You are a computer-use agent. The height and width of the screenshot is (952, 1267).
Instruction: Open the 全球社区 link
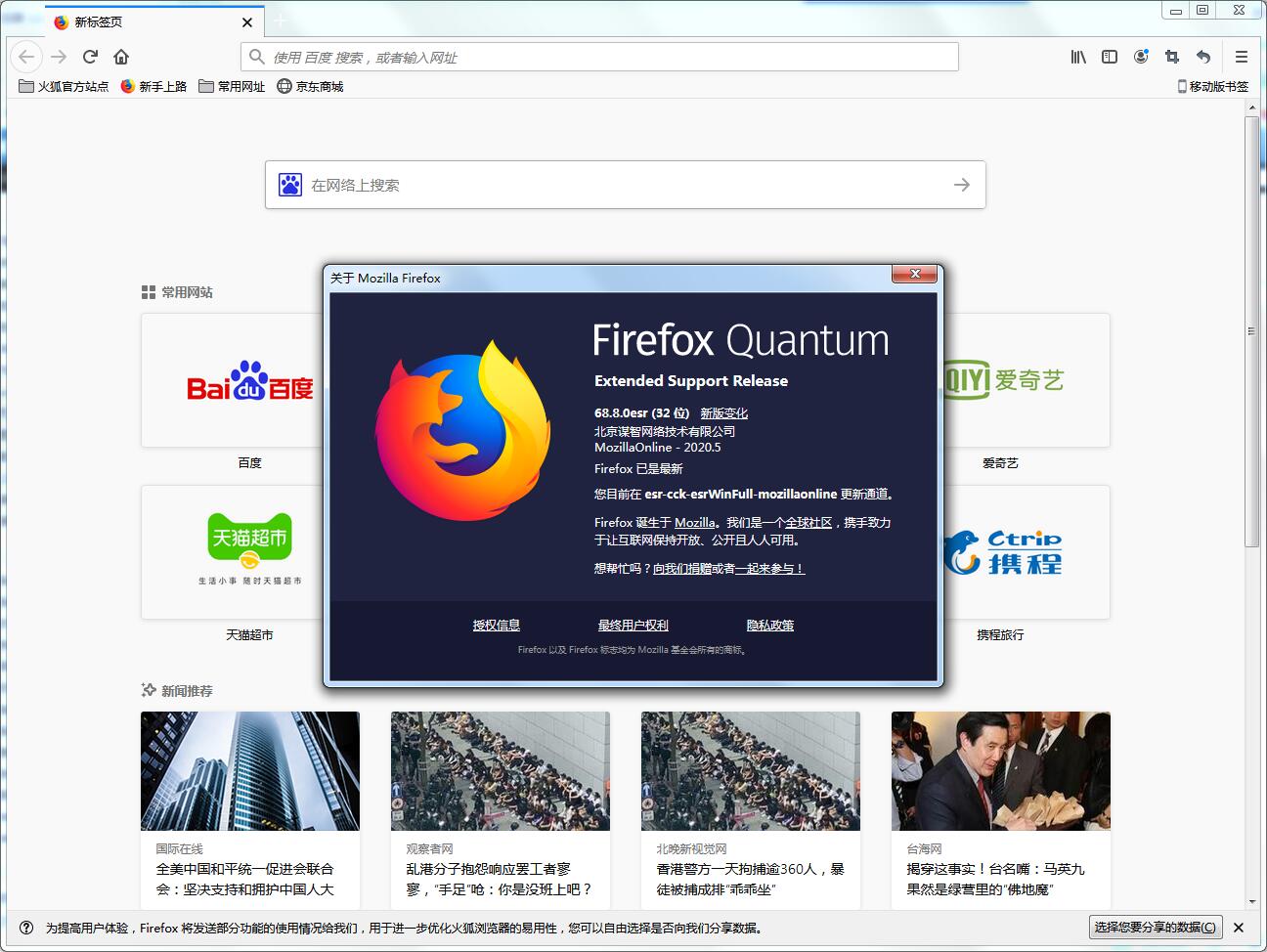(x=808, y=523)
